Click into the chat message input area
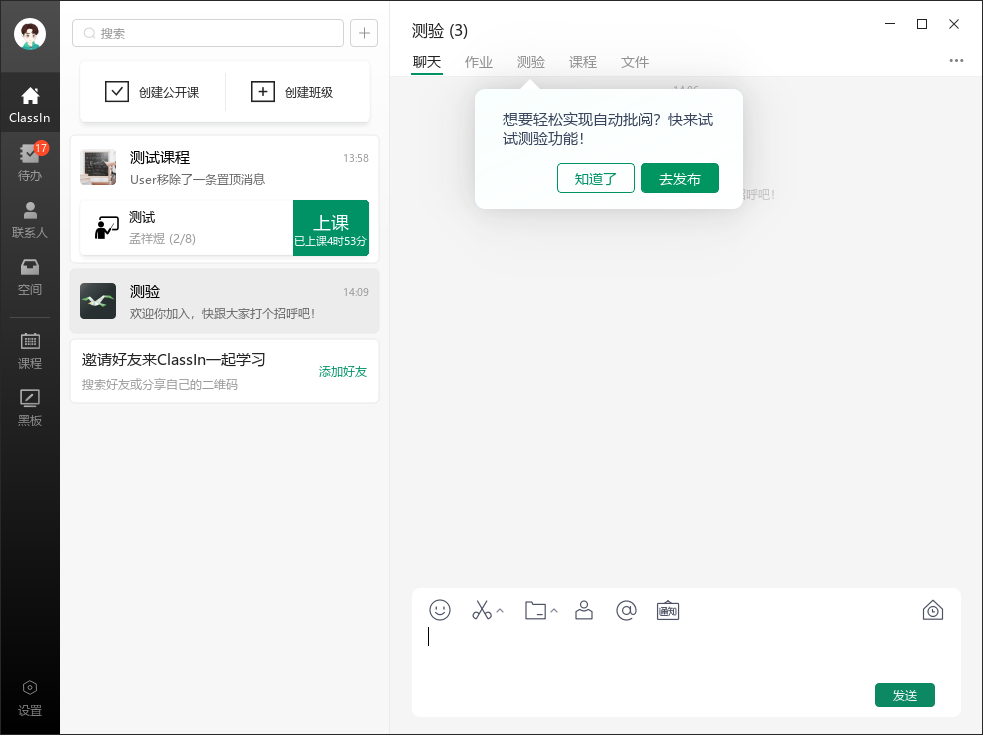This screenshot has height=735, width=983. click(x=686, y=652)
